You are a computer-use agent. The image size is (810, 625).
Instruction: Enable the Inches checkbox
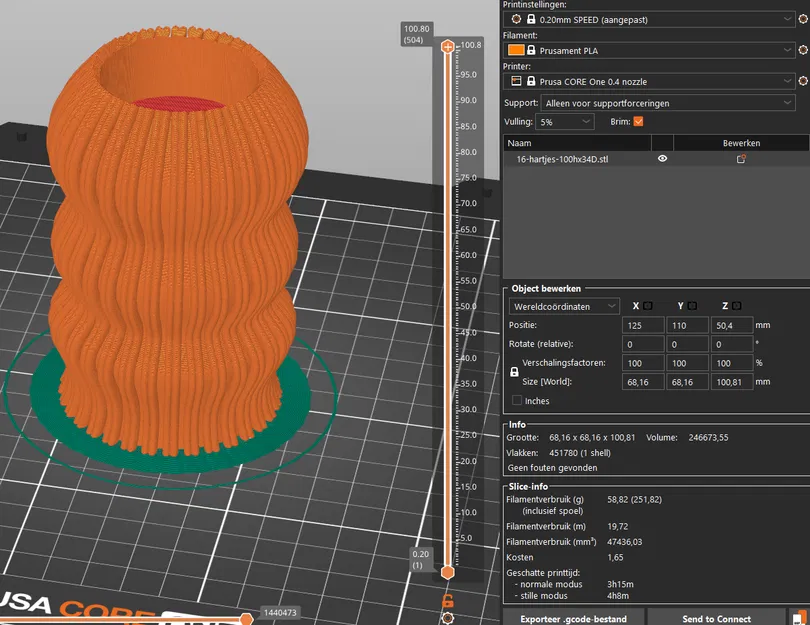(517, 401)
